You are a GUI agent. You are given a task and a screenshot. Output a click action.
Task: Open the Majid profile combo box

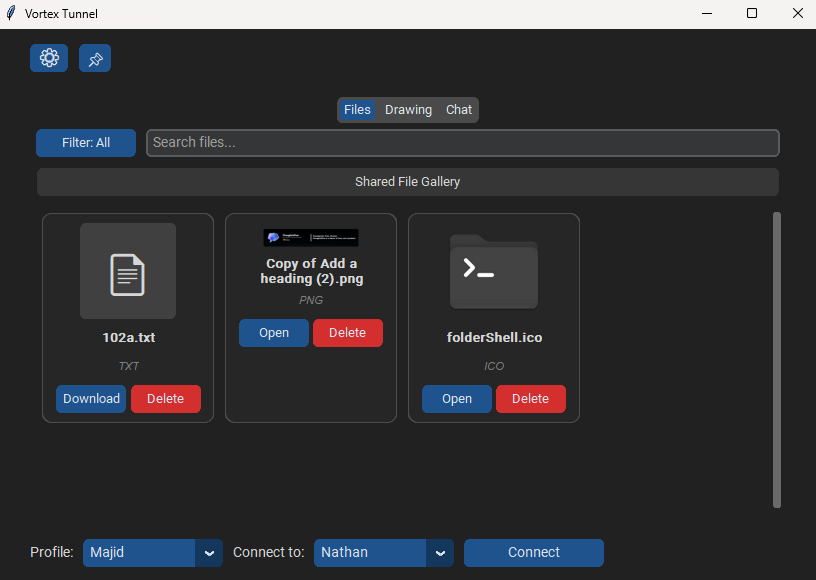[x=139, y=553]
